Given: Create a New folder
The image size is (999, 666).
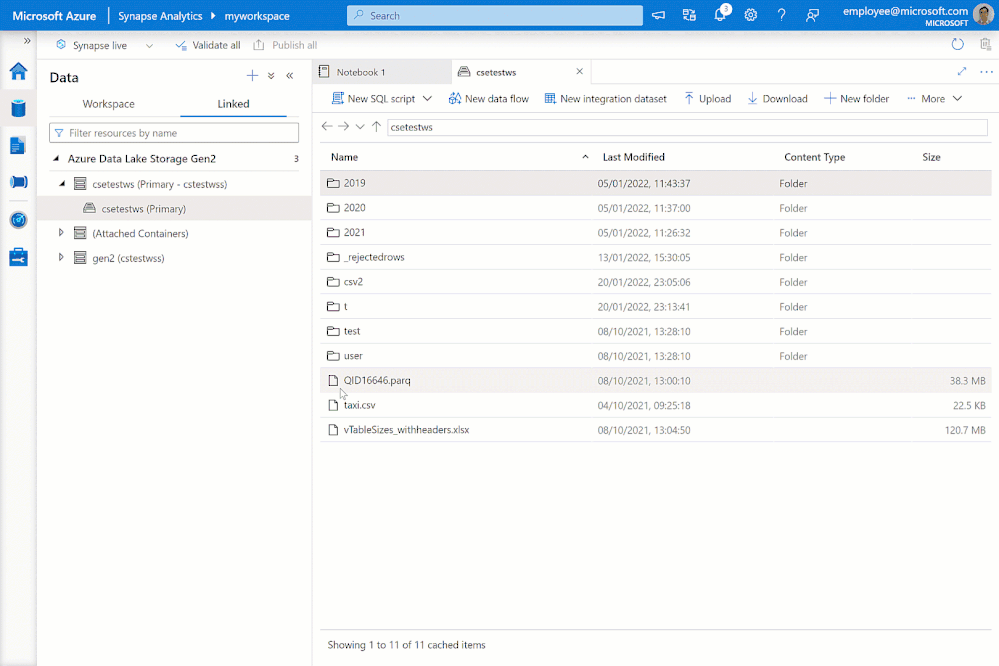Looking at the screenshot, I should (856, 99).
